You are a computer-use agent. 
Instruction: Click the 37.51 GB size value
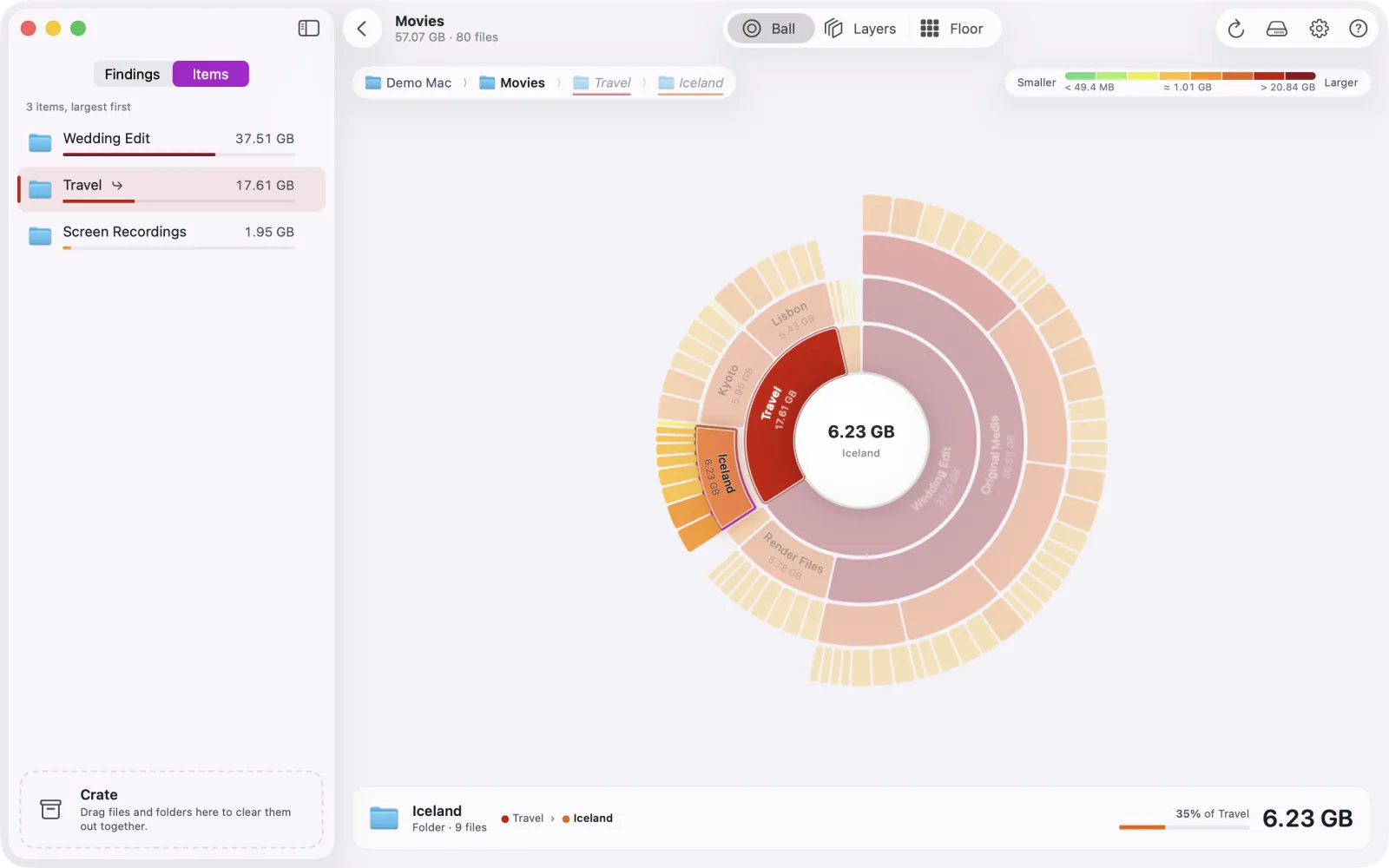(265, 139)
